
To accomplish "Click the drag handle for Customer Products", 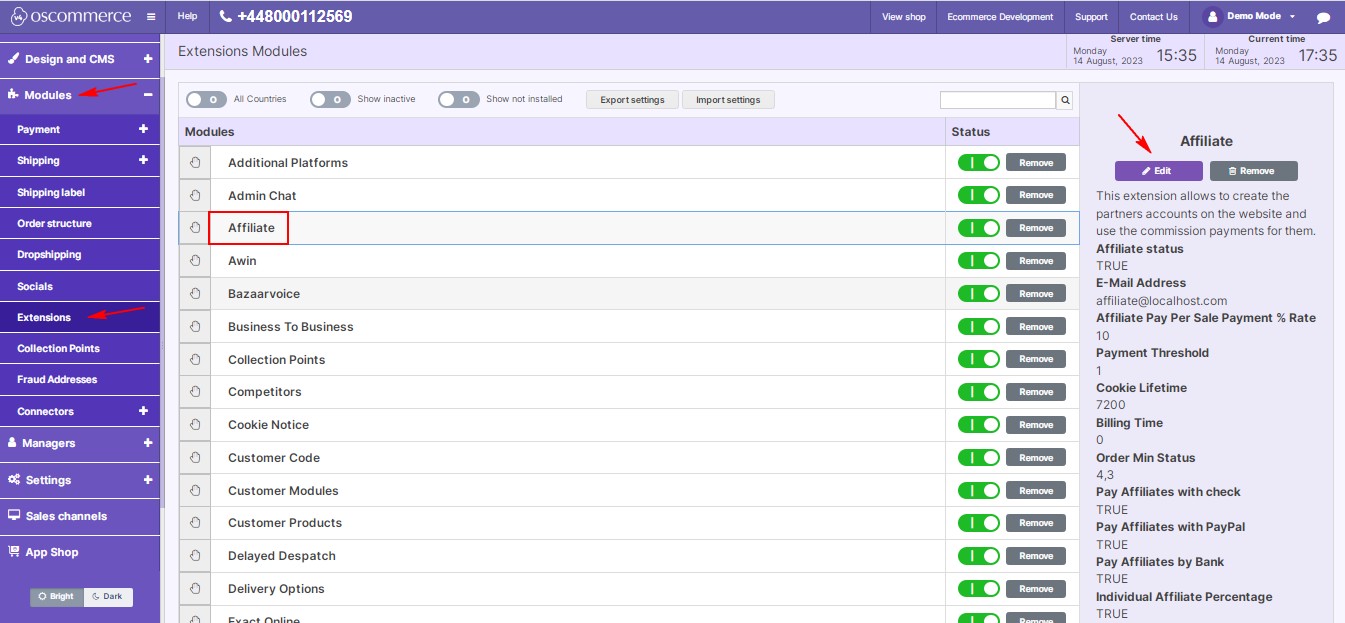I will tap(195, 523).
